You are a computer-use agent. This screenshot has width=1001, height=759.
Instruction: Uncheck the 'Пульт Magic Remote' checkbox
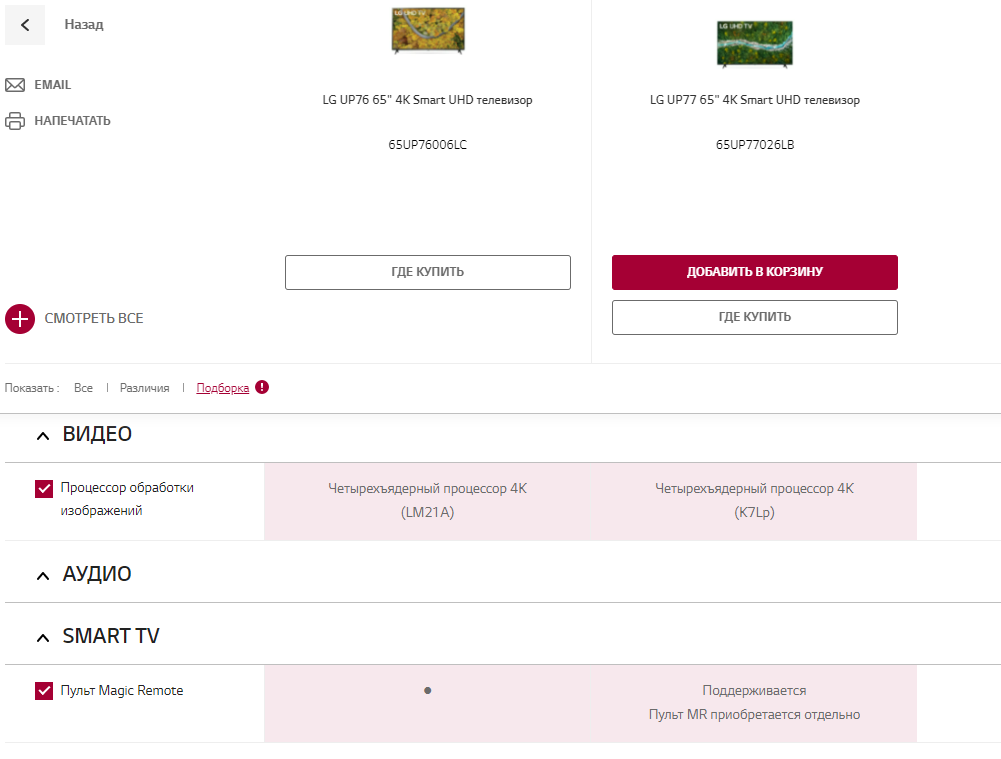click(x=44, y=691)
